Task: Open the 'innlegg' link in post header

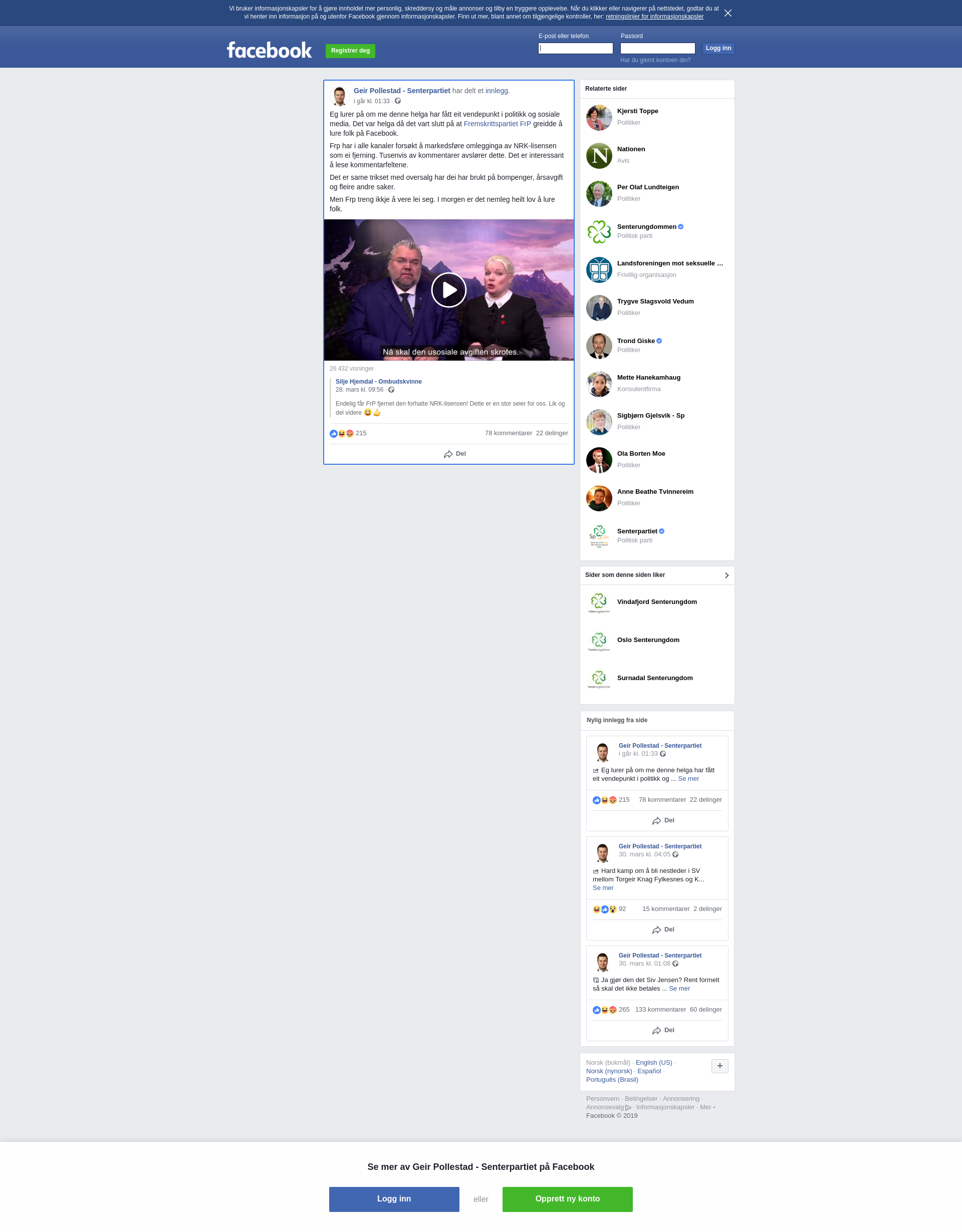Action: (497, 91)
